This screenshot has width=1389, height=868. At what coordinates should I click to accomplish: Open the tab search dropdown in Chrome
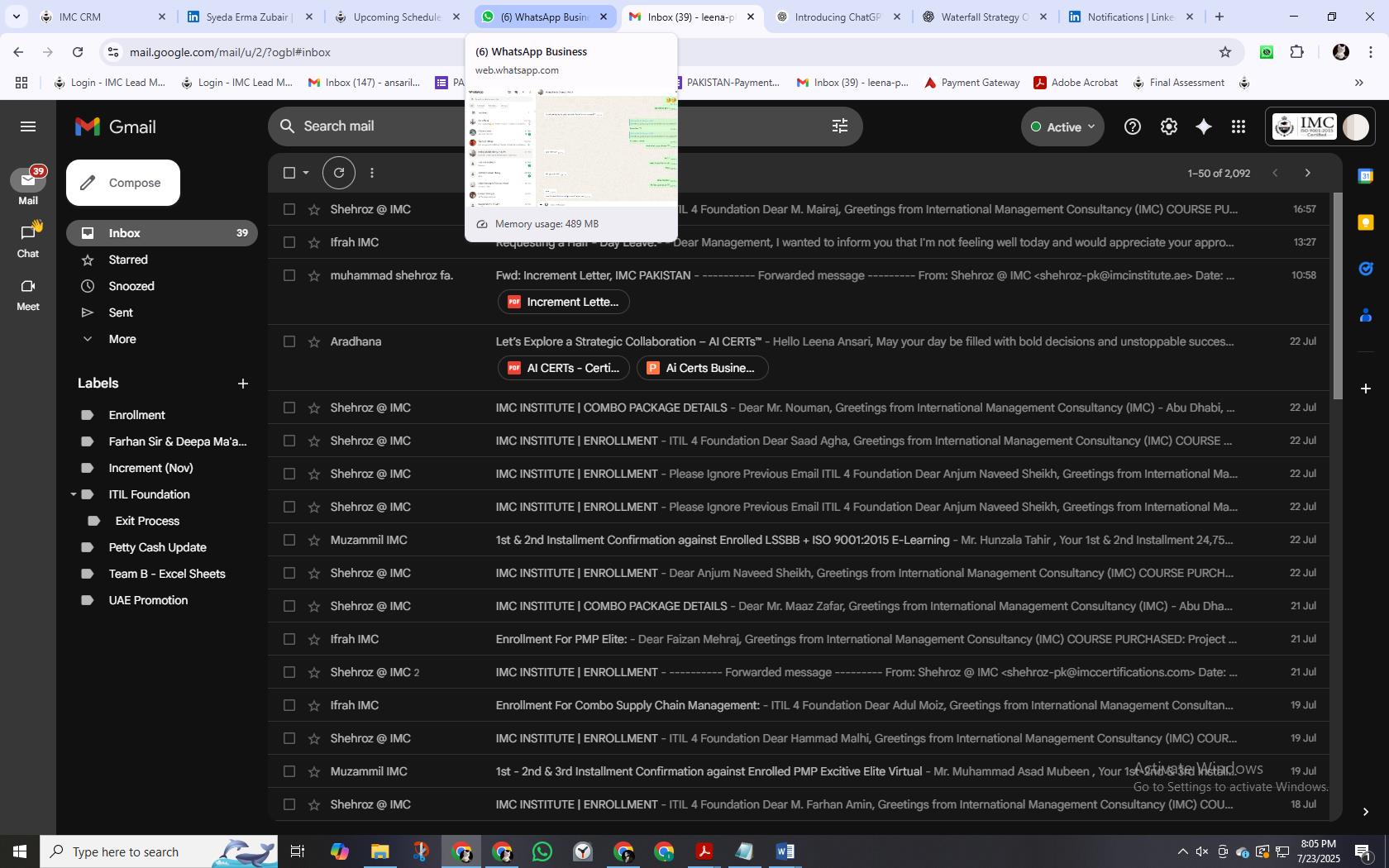(x=16, y=17)
